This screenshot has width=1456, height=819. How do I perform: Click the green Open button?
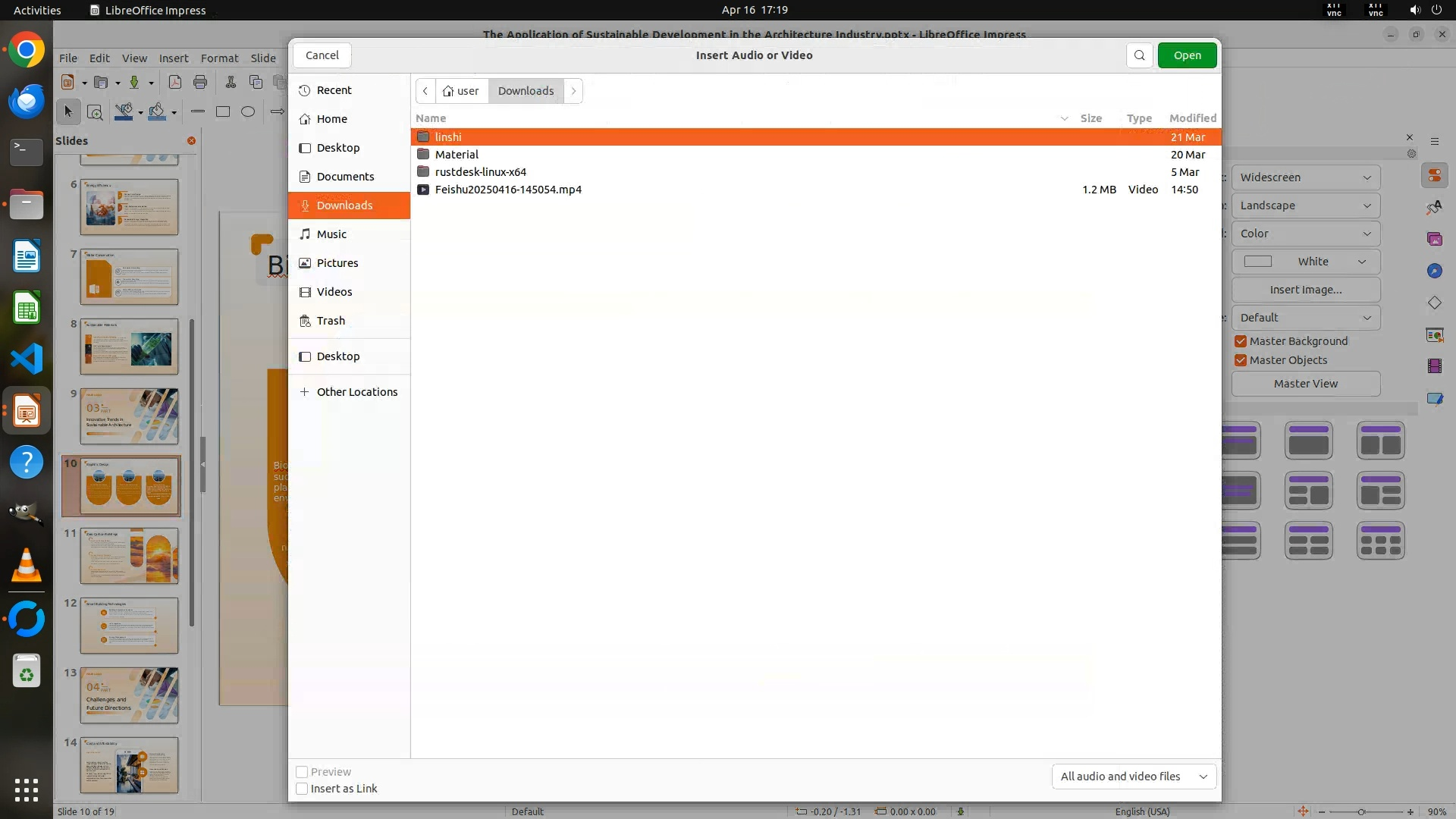pos(1187,55)
